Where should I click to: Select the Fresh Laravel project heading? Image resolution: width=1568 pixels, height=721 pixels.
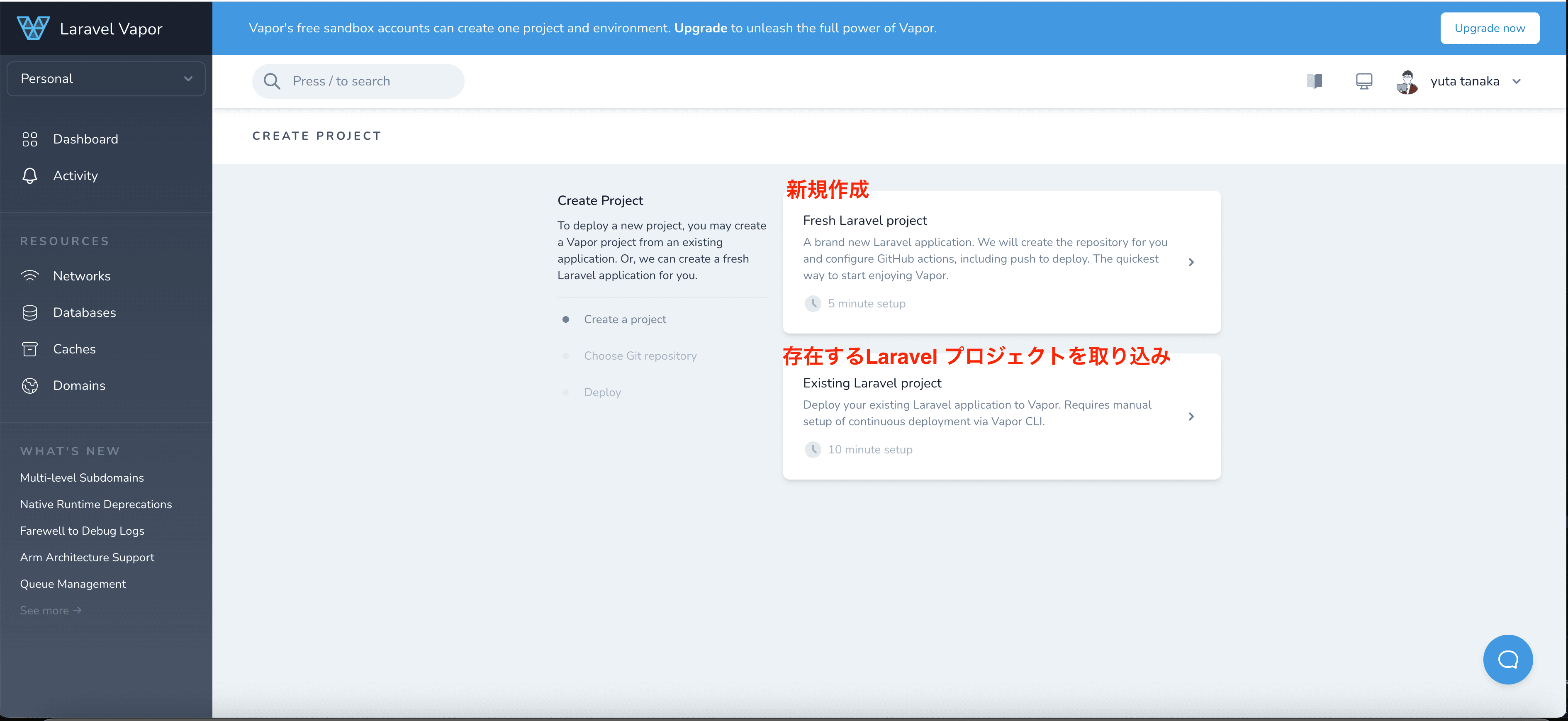[864, 220]
